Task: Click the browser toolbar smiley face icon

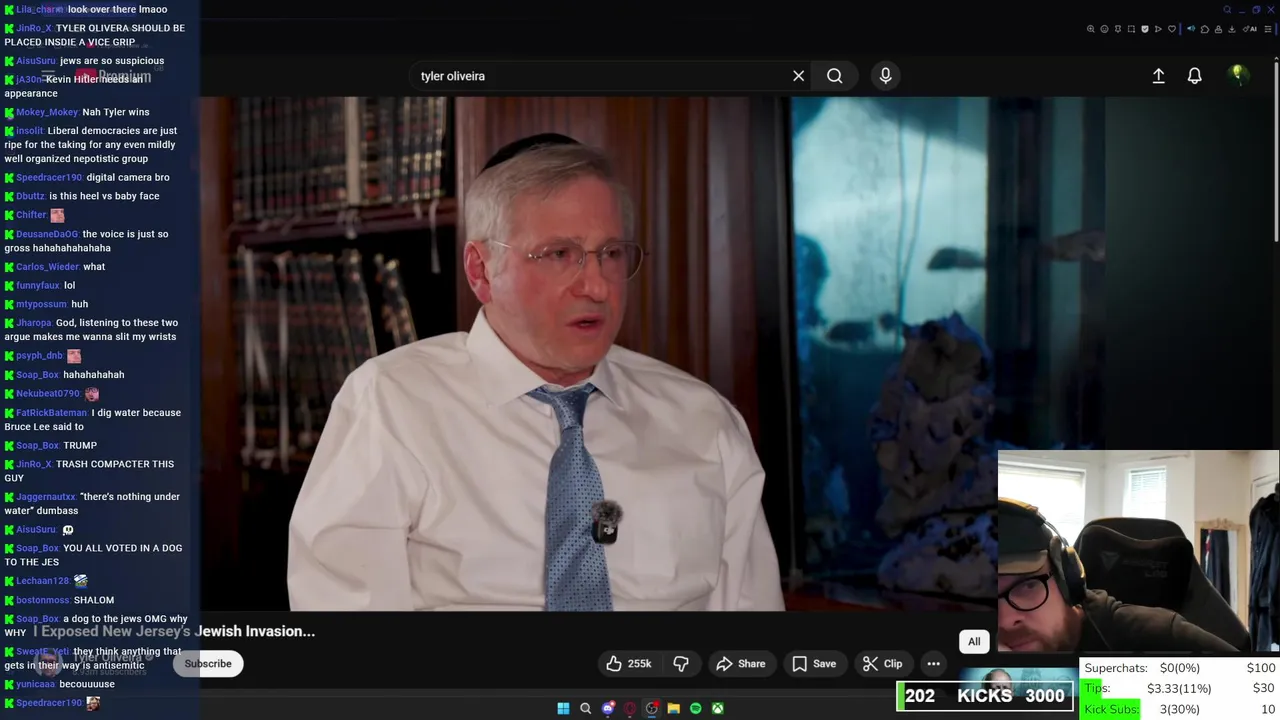Action: (x=1105, y=29)
